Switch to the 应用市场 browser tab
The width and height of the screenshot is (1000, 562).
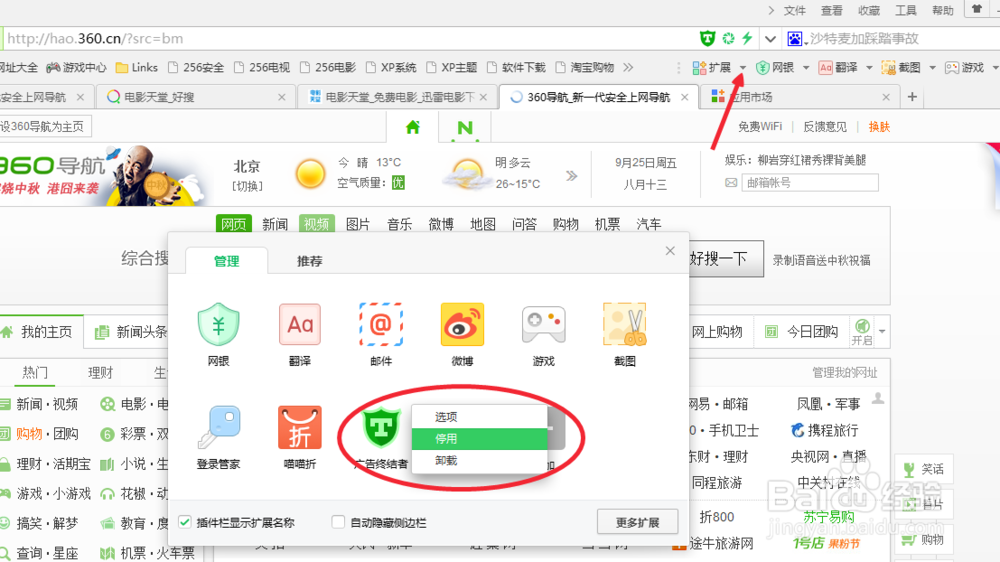tap(800, 97)
